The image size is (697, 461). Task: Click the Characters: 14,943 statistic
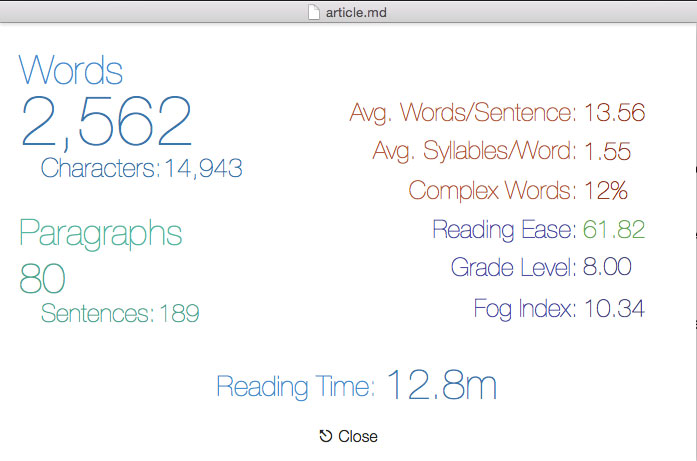pos(141,168)
